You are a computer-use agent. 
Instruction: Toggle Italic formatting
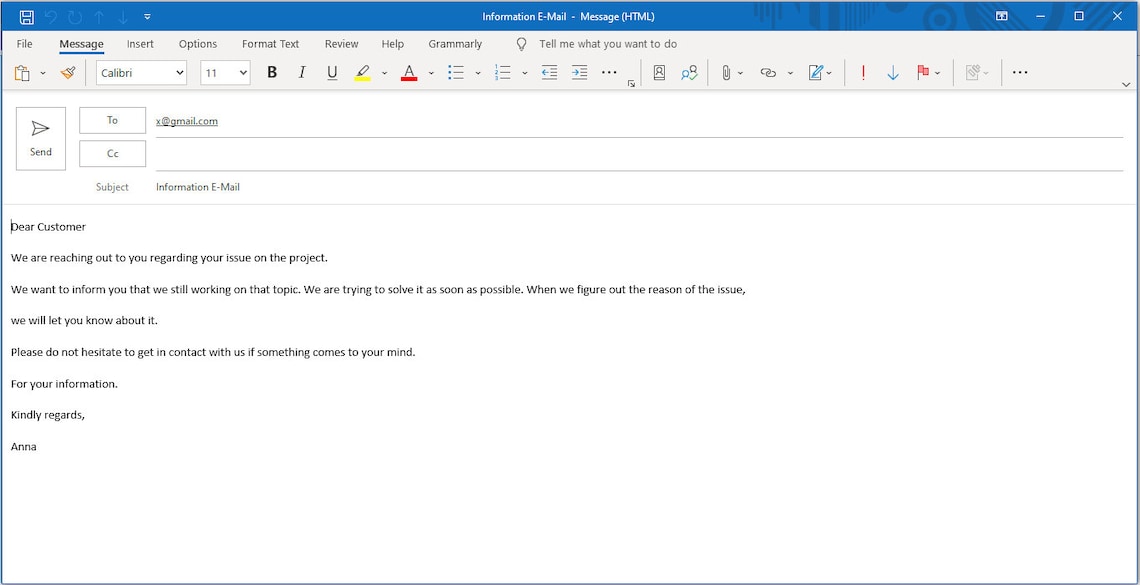302,73
